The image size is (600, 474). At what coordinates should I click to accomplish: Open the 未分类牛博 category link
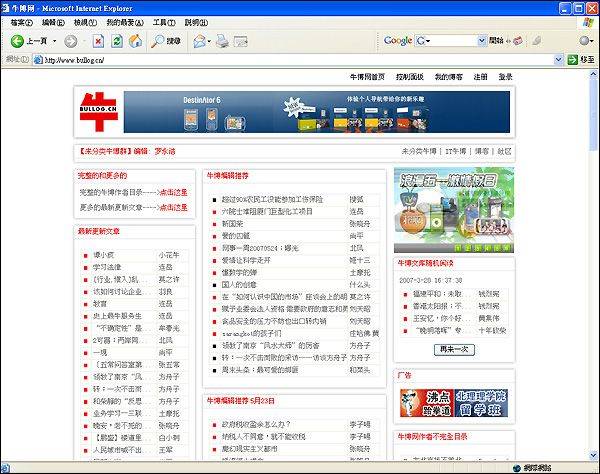tap(419, 151)
